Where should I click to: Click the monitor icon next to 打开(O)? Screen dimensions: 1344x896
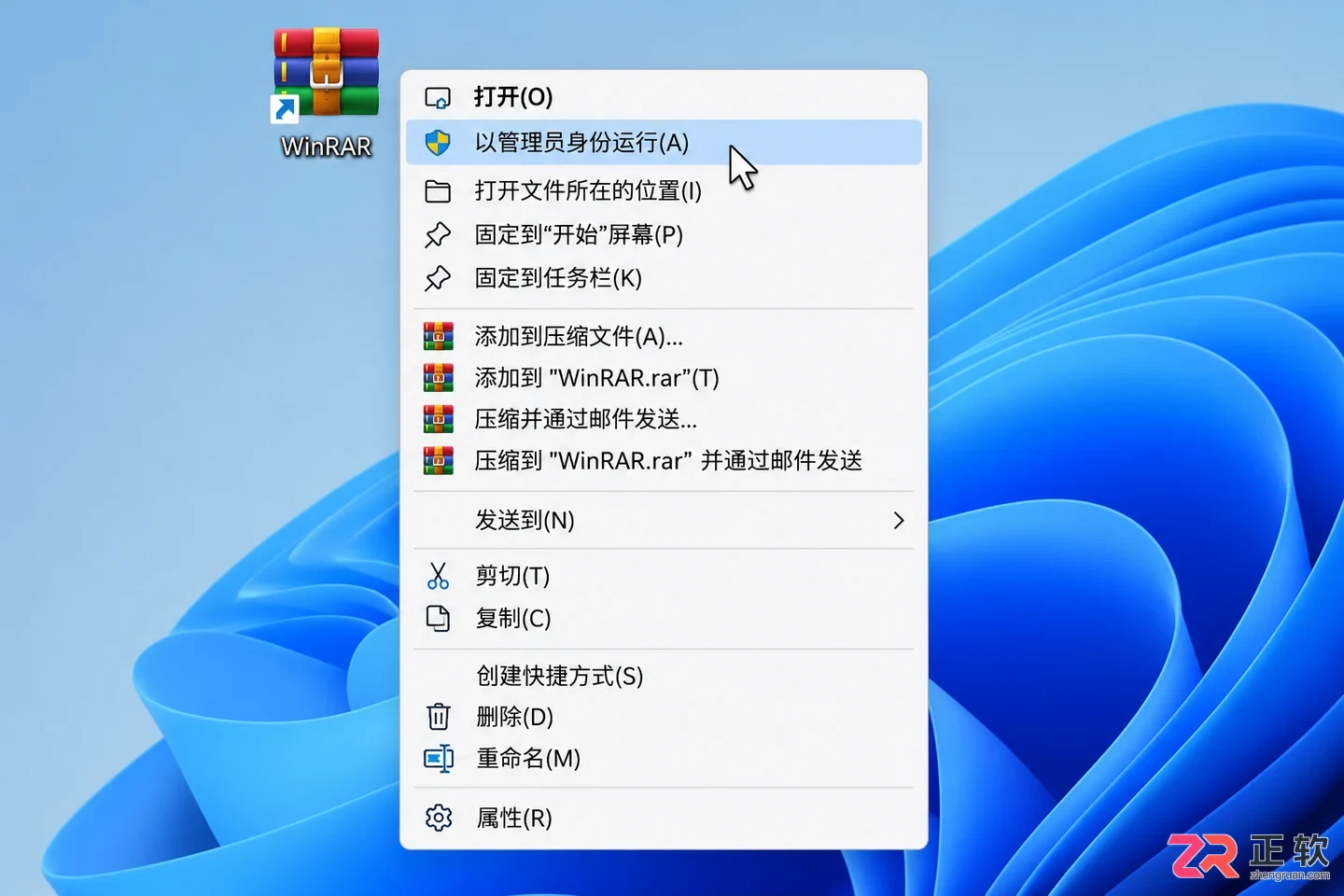pos(438,98)
